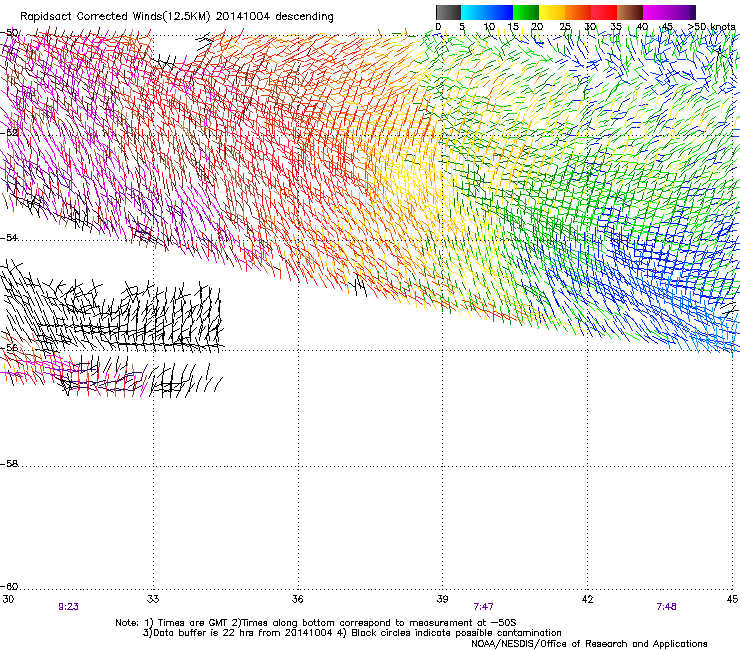Click the gray 0–5 knots color band
Image resolution: width=740 pixels, height=650 pixels.
point(448,12)
